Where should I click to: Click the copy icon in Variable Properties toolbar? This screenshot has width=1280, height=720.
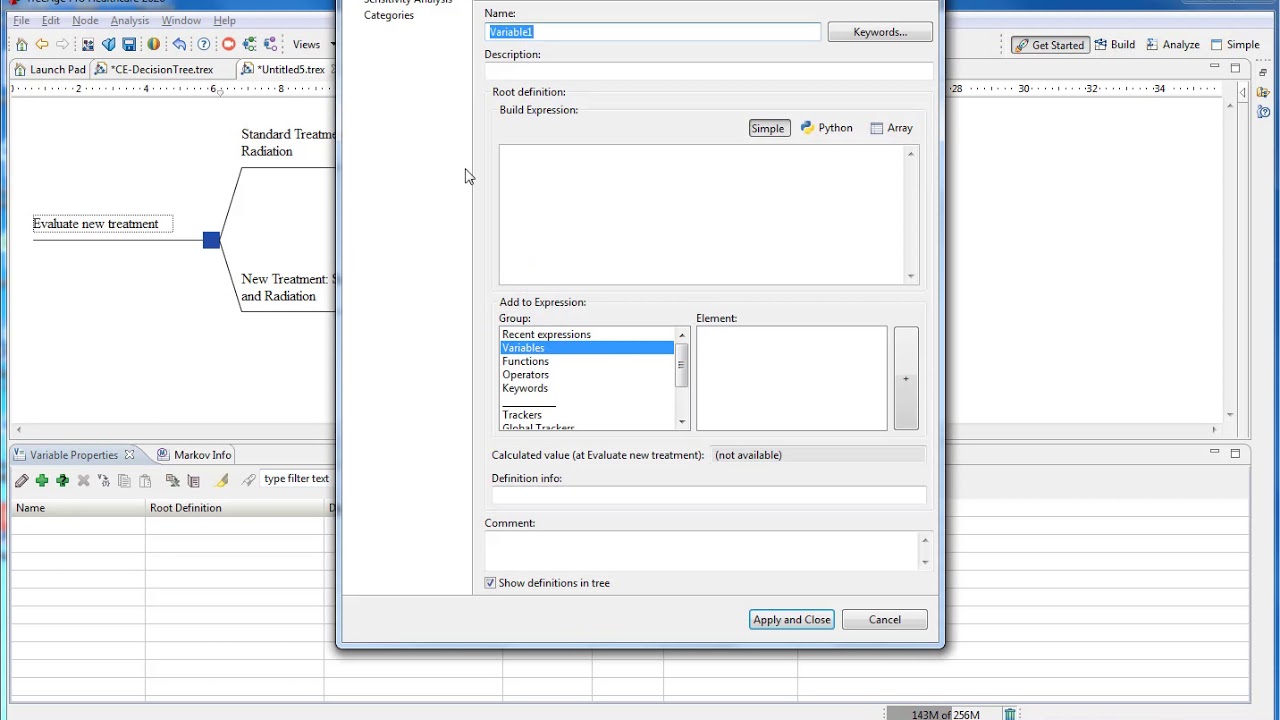pyautogui.click(x=124, y=481)
